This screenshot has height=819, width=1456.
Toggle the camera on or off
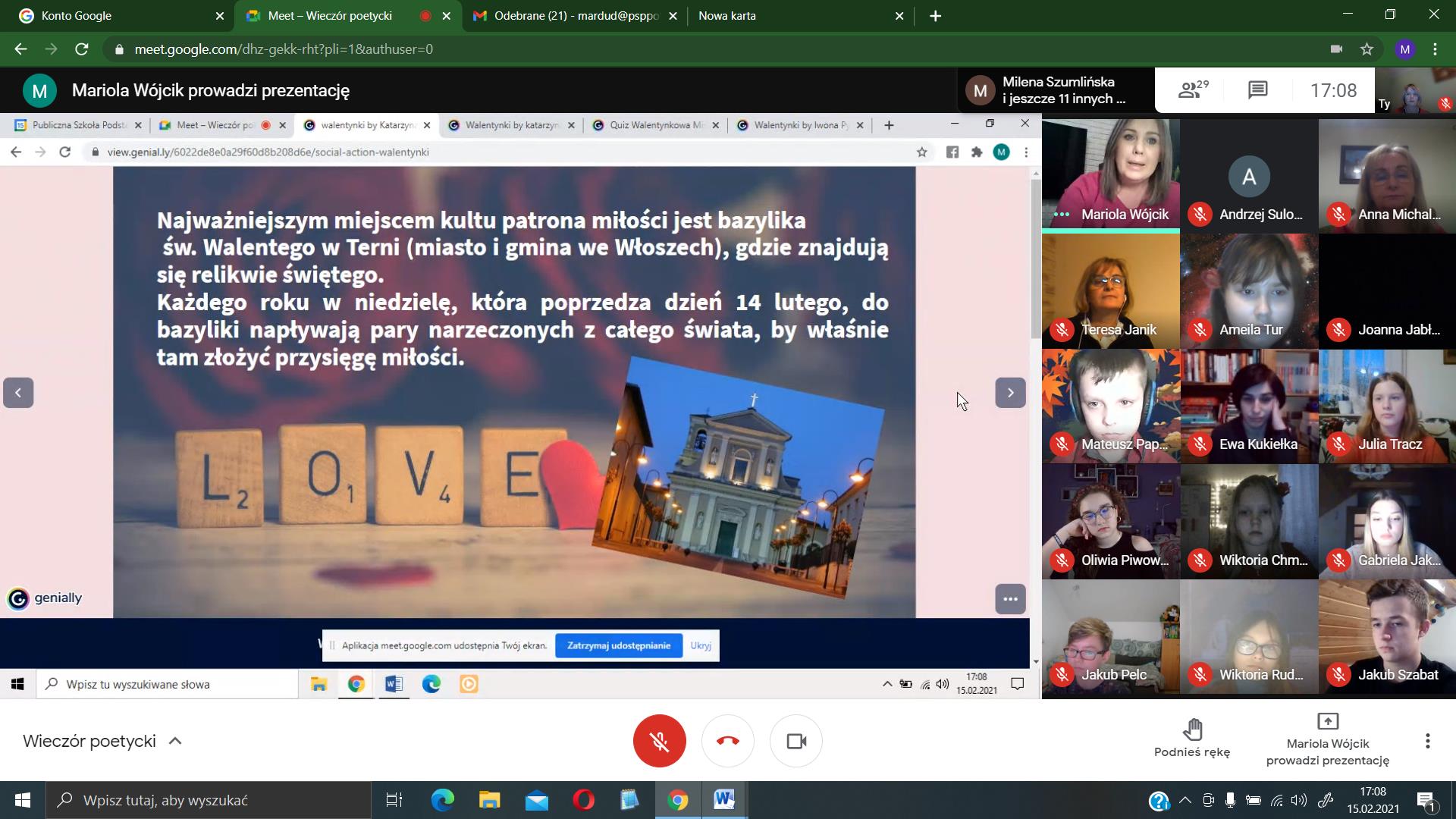(x=795, y=741)
